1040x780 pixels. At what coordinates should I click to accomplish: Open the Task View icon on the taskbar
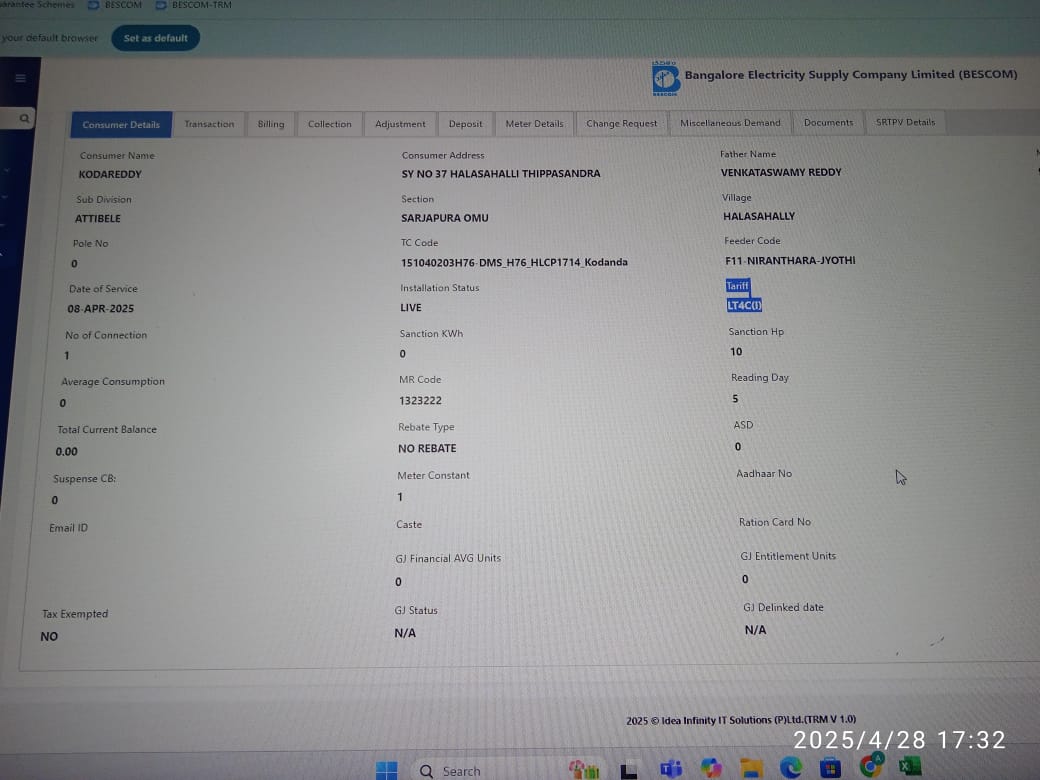coord(629,770)
